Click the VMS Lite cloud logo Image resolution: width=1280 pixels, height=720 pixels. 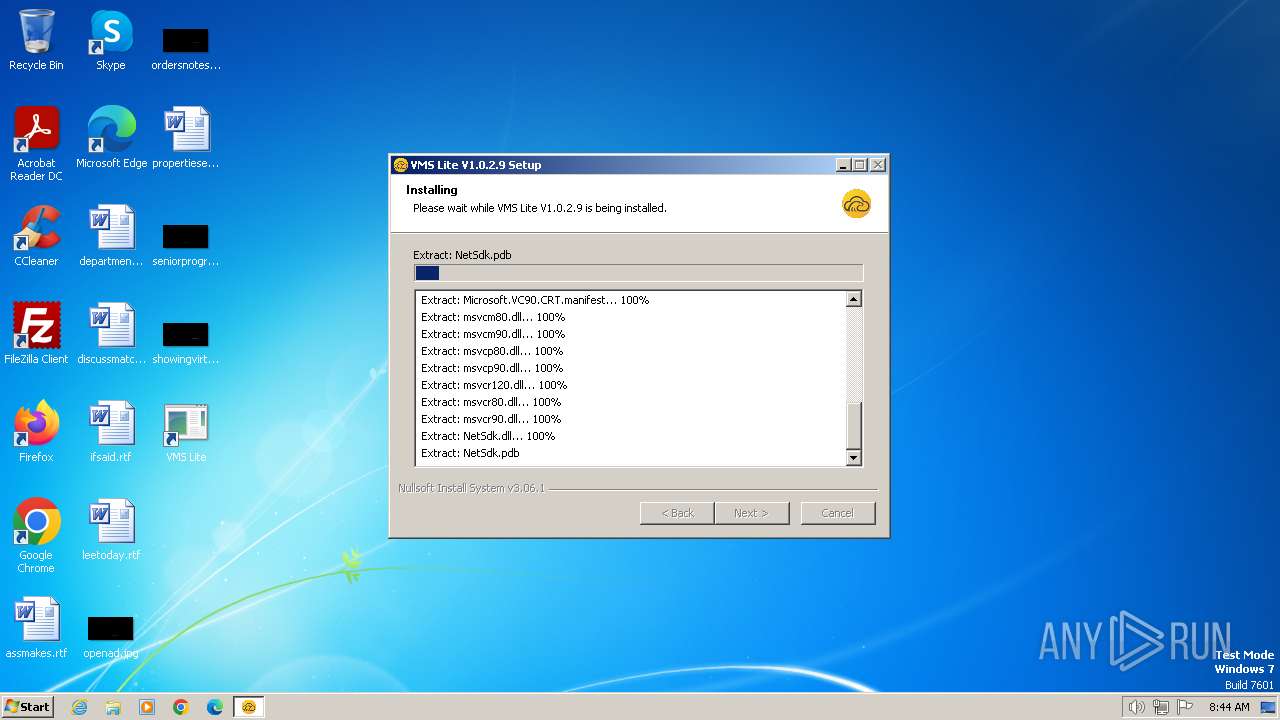(857, 203)
